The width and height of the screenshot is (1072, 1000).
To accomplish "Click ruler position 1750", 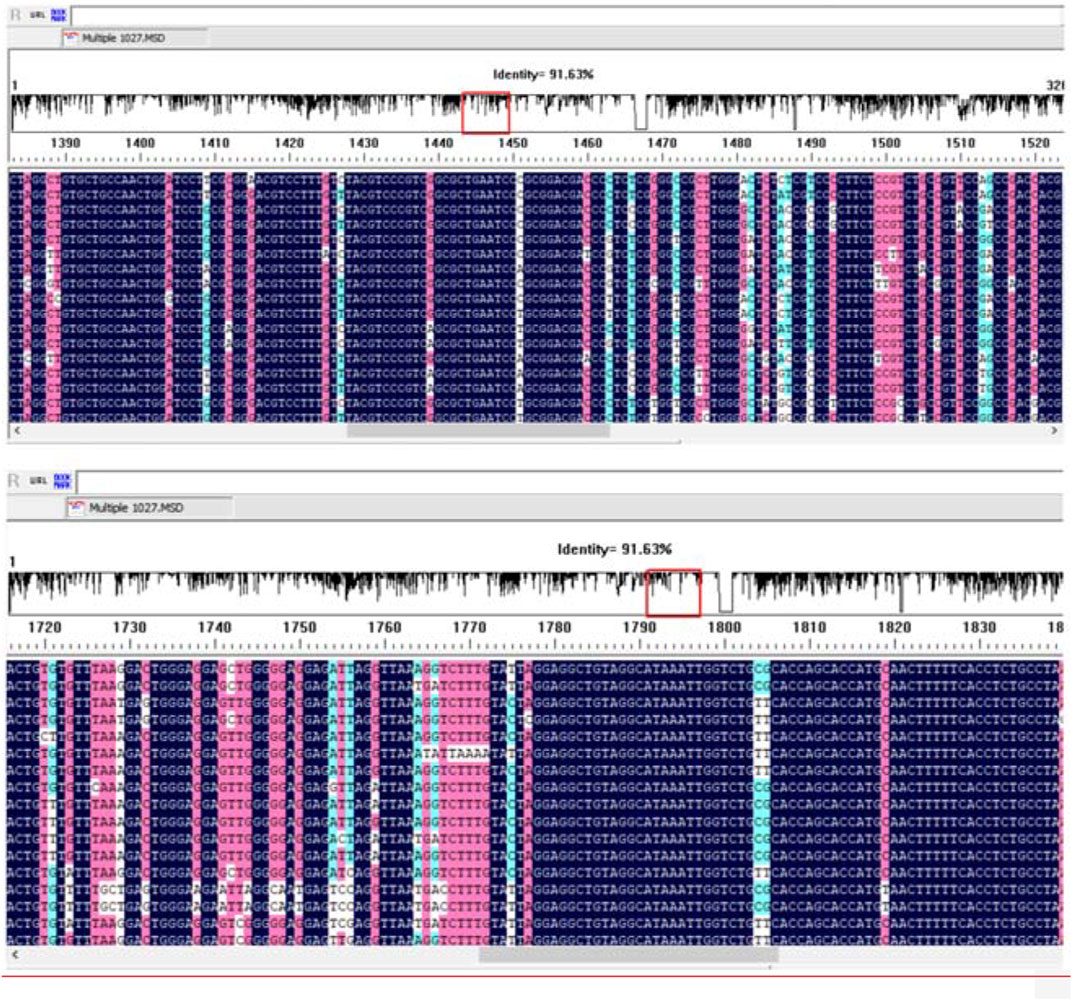I will click(x=299, y=627).
